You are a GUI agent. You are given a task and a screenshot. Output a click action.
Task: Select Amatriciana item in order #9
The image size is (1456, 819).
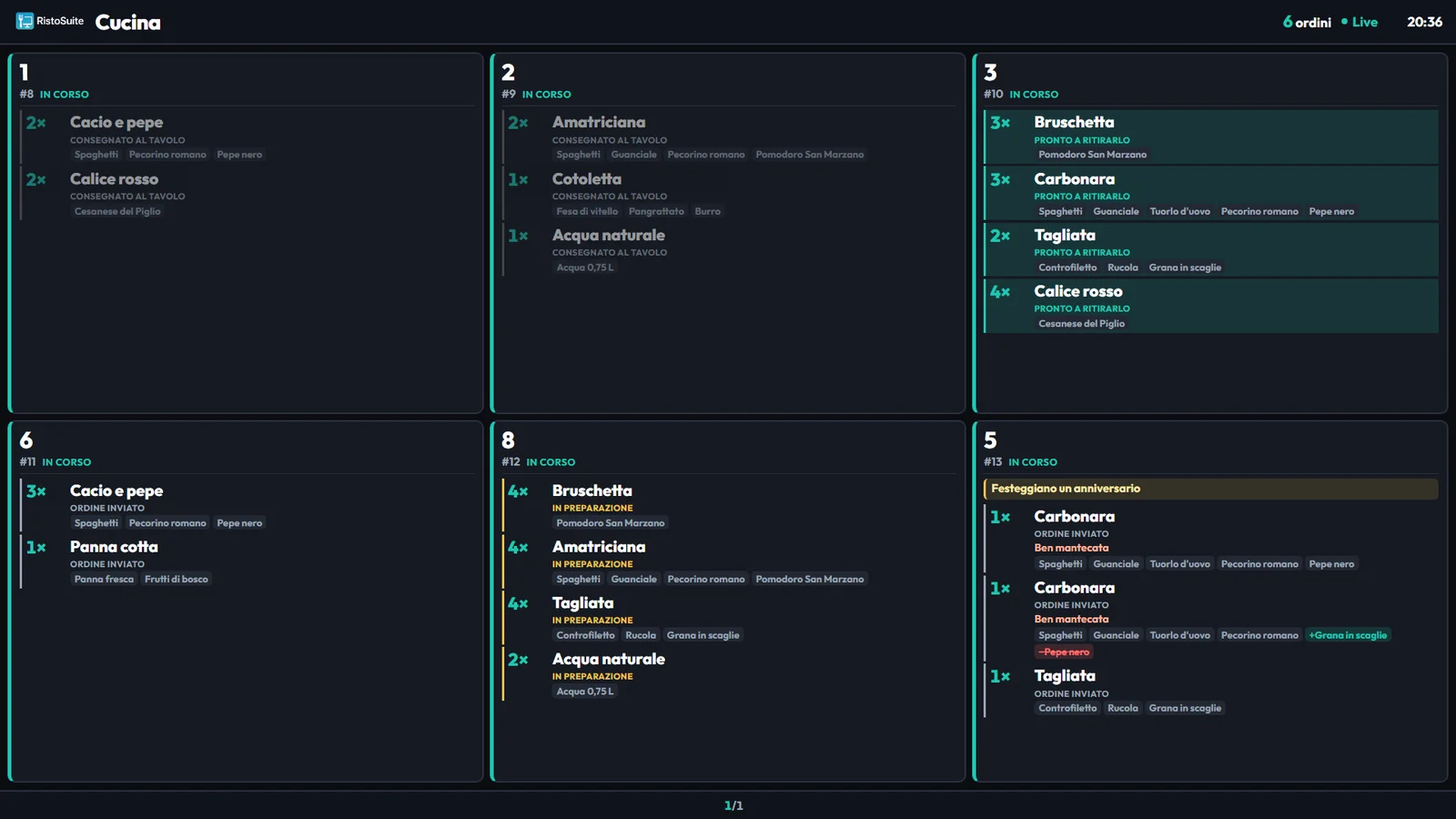(x=730, y=136)
